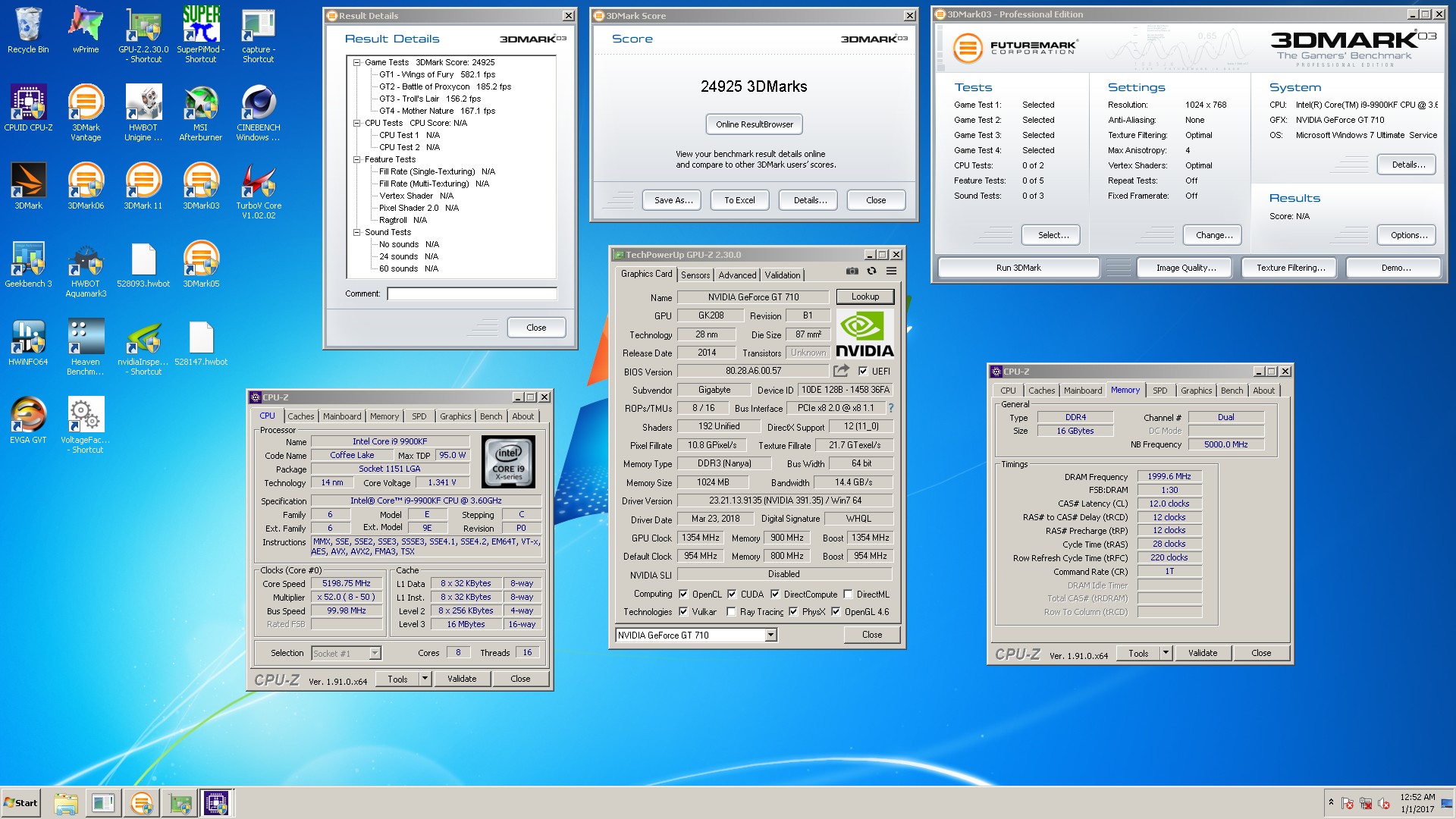Open SuperPiMod shortcut icon

pos(201,35)
